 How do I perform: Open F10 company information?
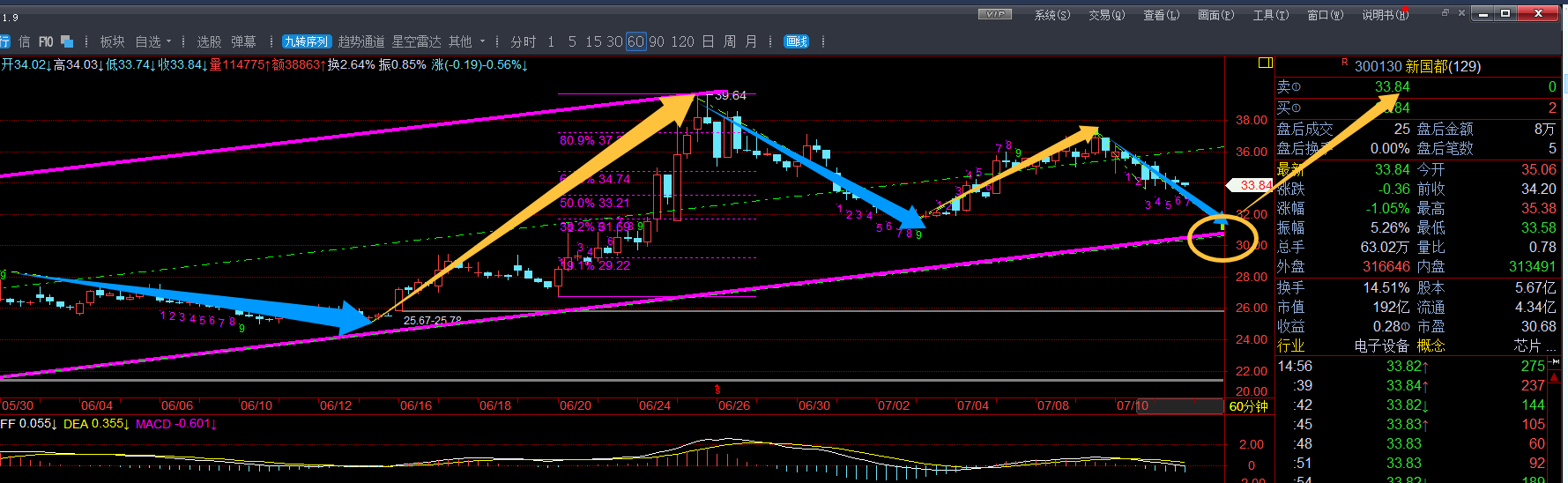[46, 41]
